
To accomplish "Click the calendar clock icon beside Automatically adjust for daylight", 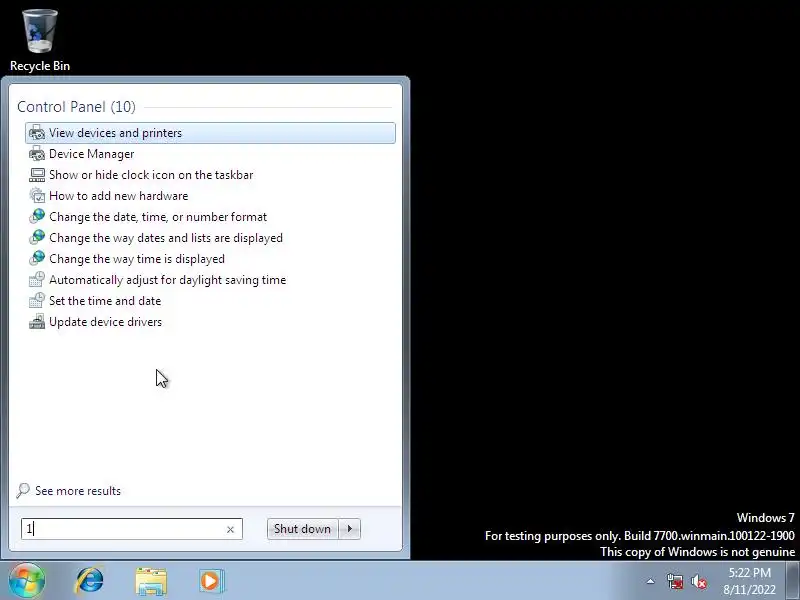I will click(x=37, y=280).
